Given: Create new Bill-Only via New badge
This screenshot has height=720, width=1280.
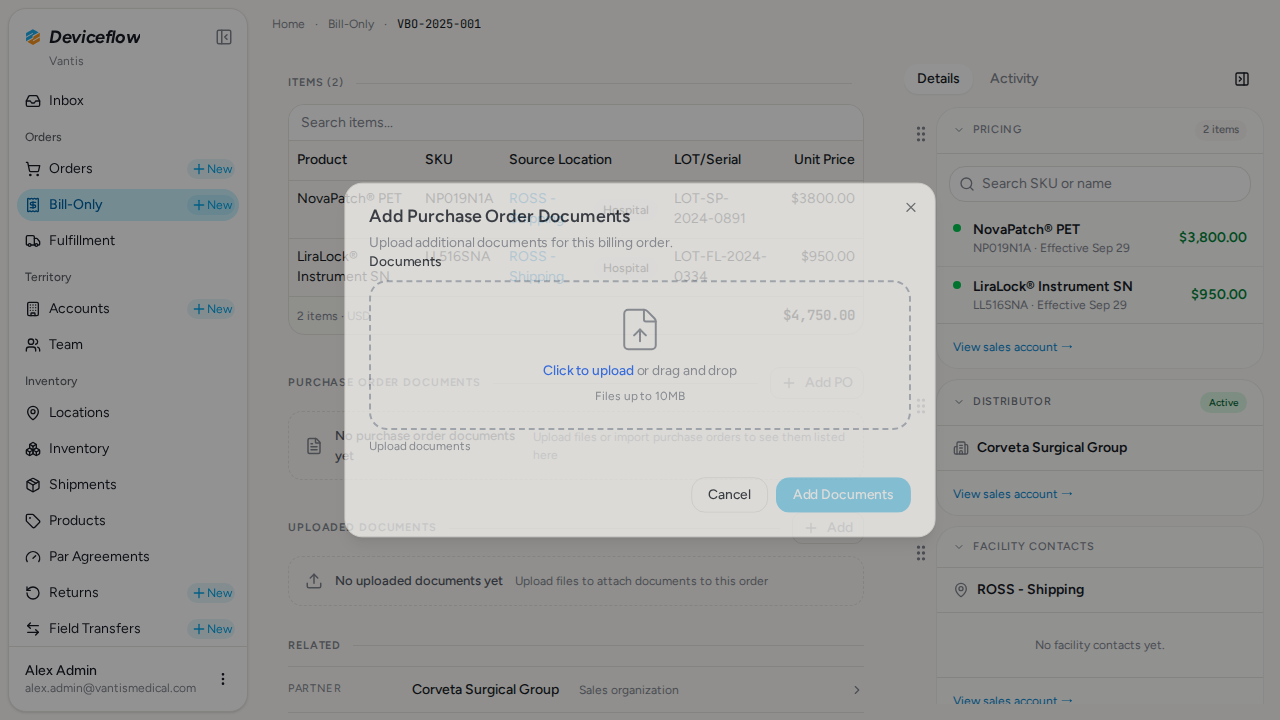Looking at the screenshot, I should 212,205.
